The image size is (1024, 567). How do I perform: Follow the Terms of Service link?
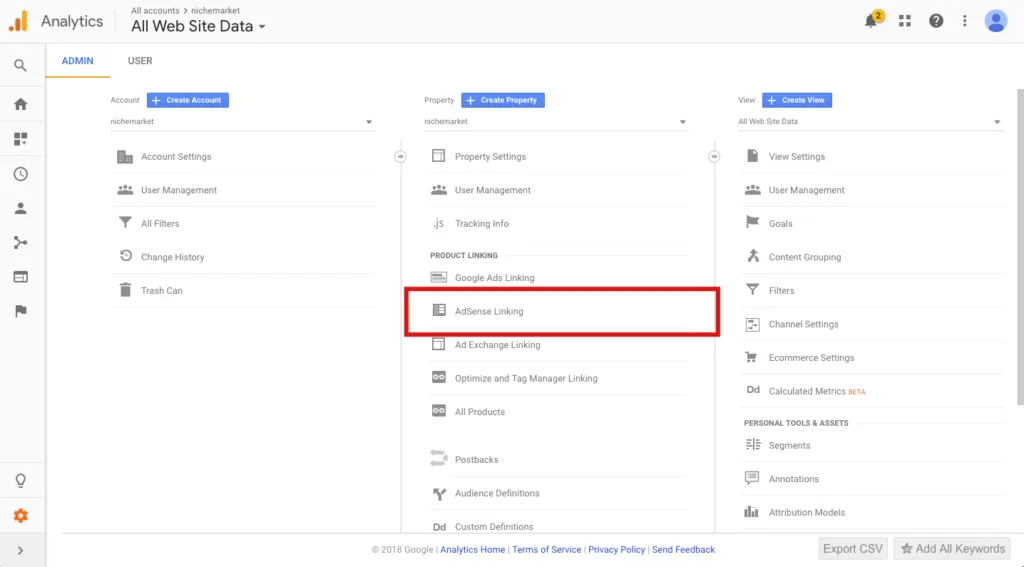click(547, 549)
